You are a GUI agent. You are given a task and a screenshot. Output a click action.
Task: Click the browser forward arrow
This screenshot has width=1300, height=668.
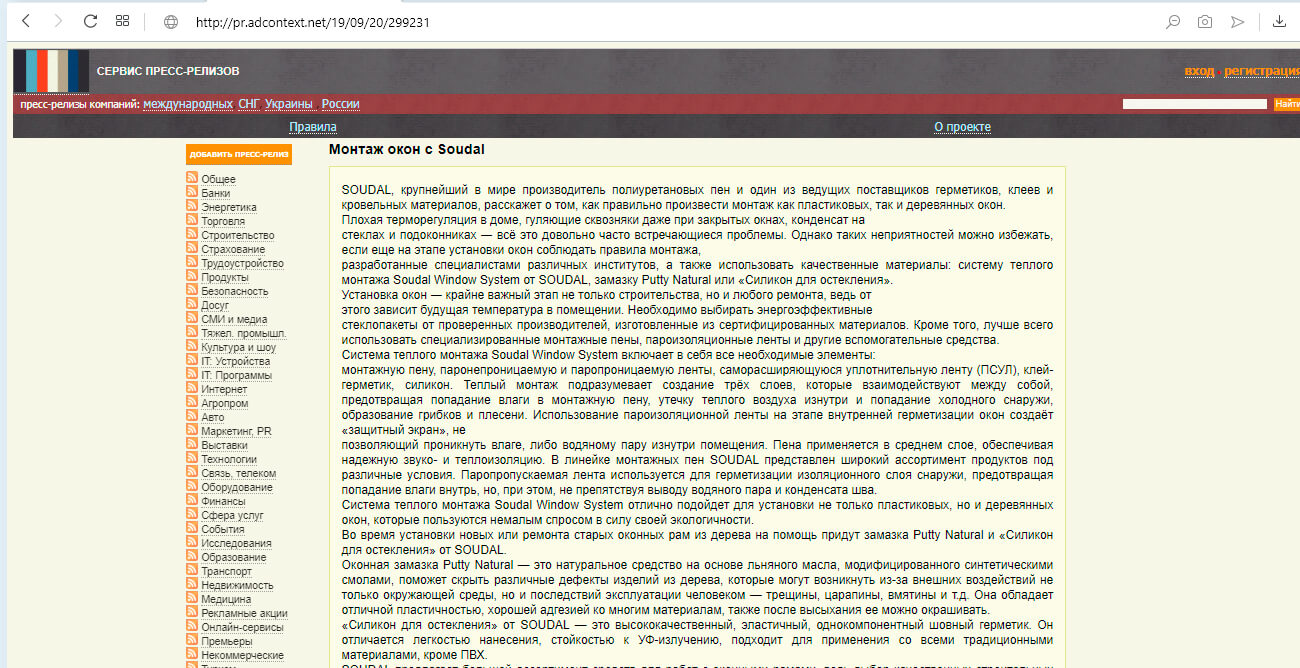click(58, 21)
